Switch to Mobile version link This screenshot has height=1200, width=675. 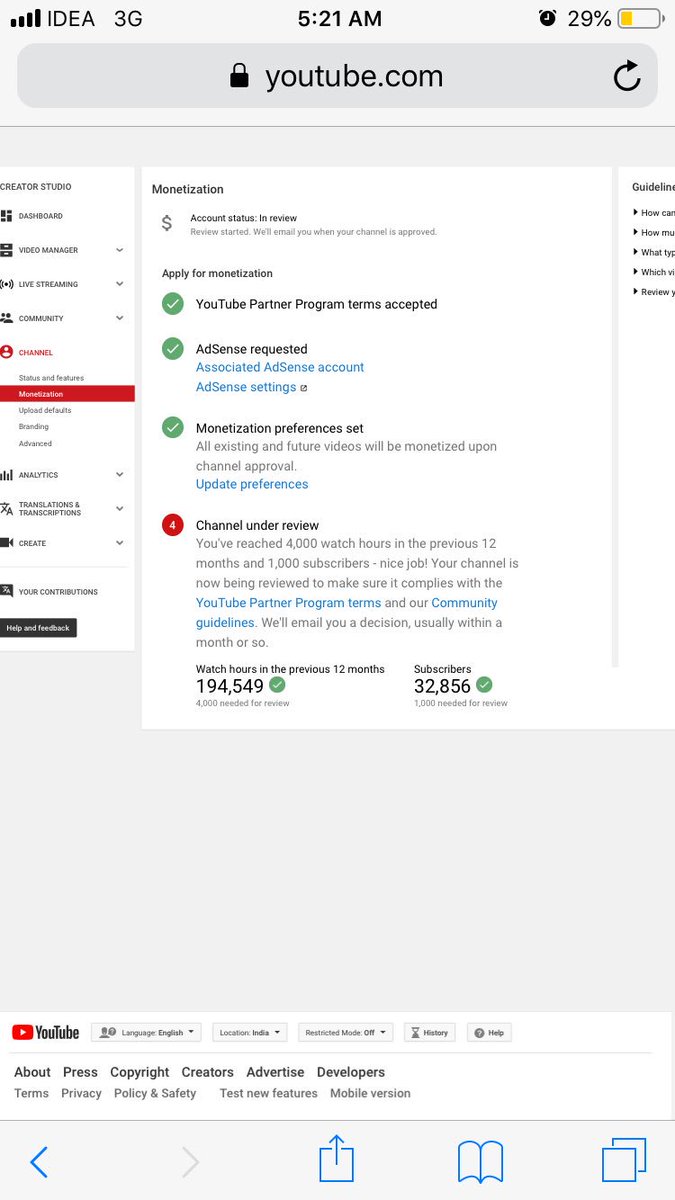370,1093
